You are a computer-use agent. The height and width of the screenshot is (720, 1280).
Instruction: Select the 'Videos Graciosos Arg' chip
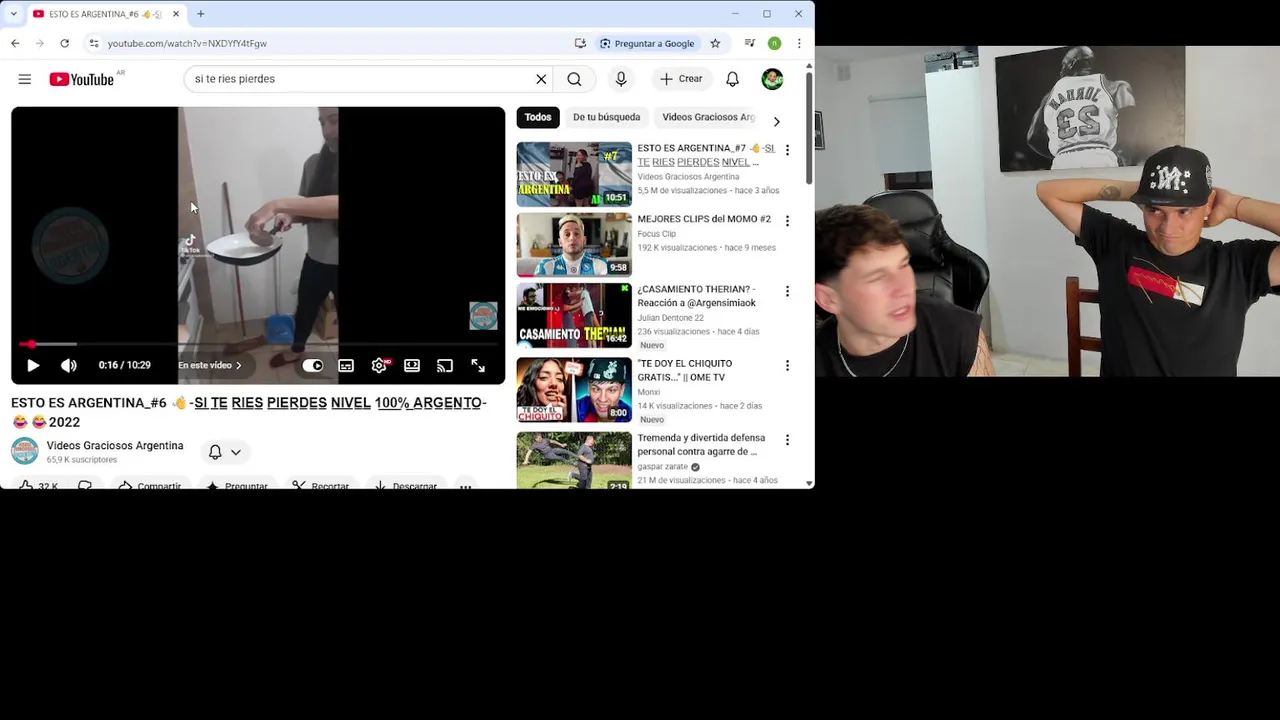pos(708,117)
